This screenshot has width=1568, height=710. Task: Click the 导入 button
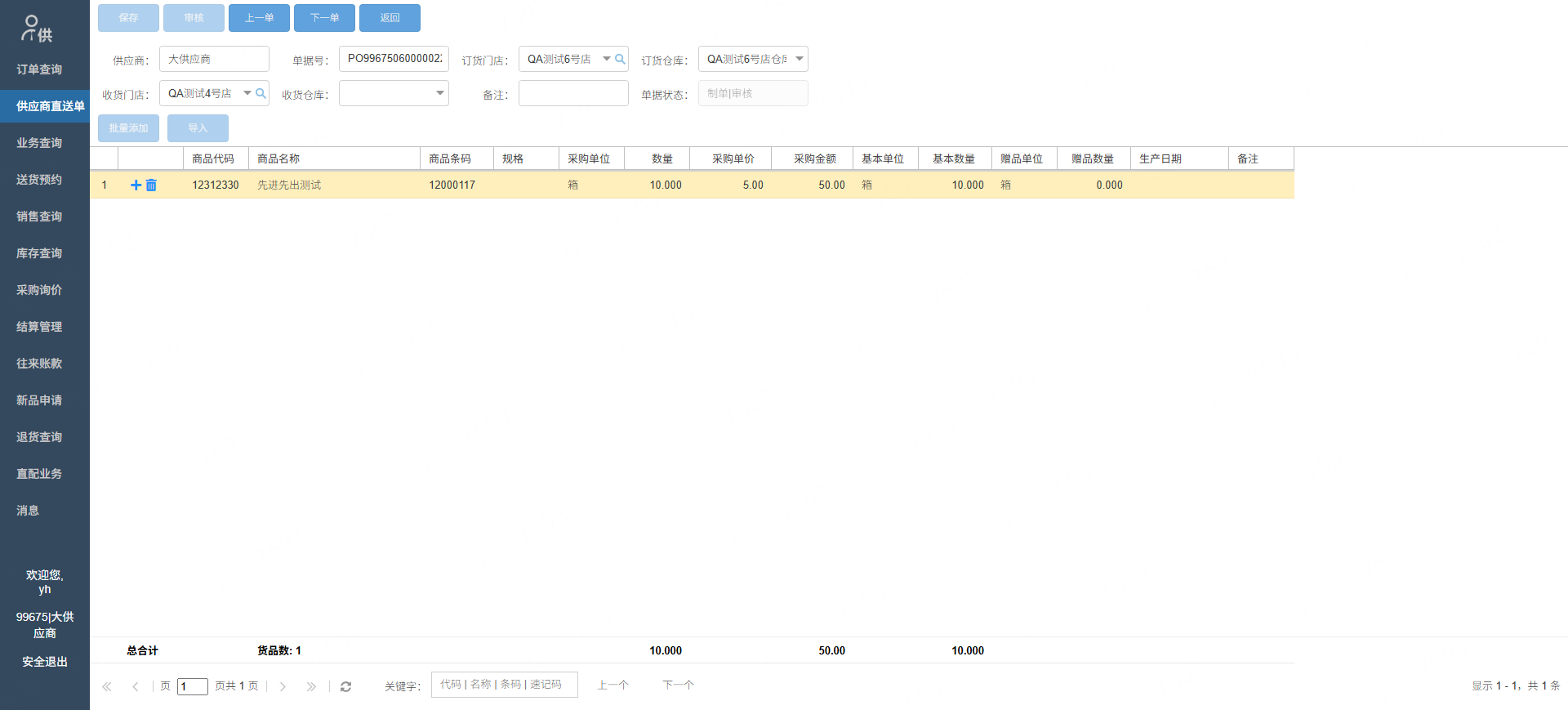coord(198,128)
